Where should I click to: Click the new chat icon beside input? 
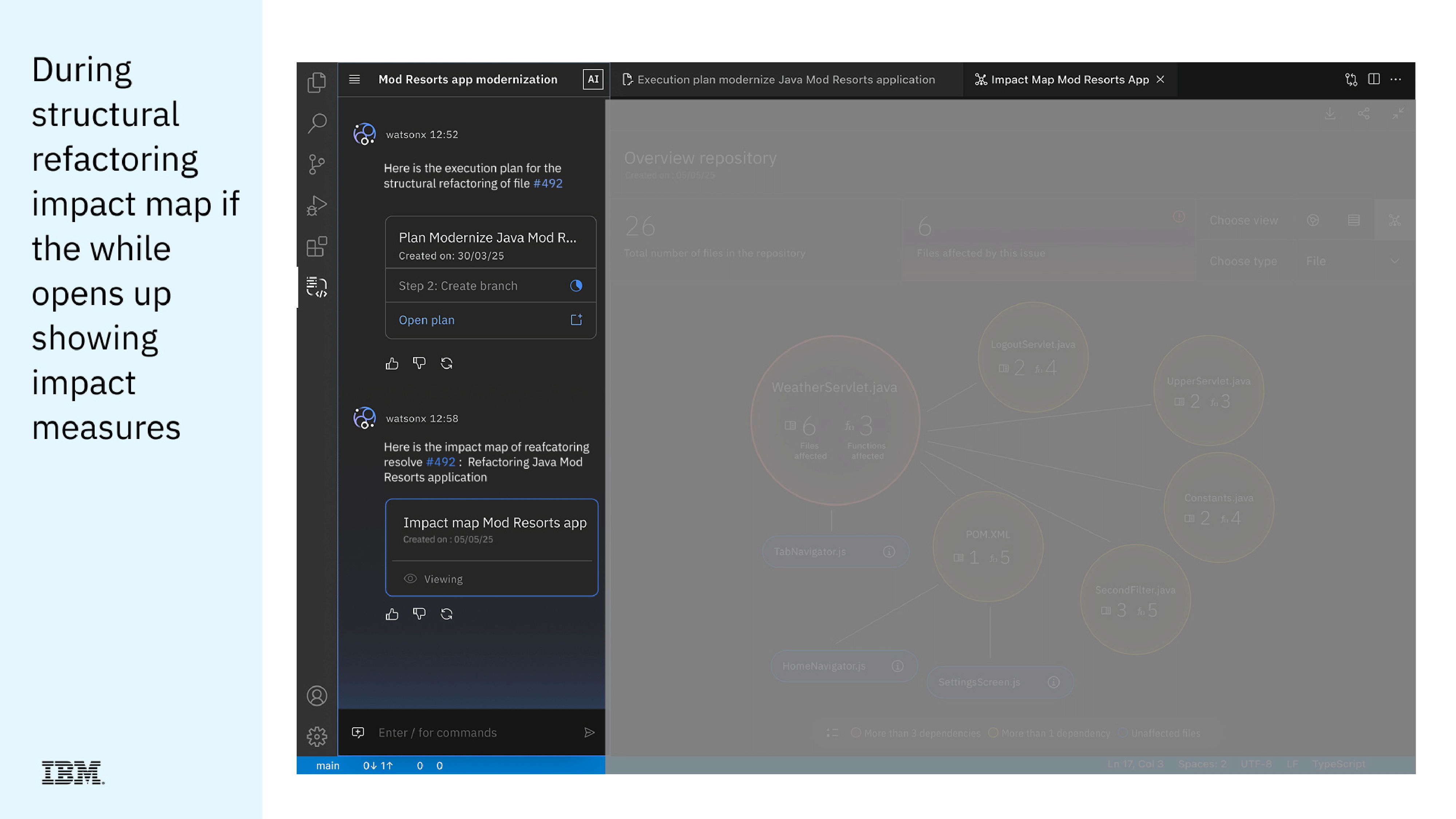pyautogui.click(x=358, y=732)
